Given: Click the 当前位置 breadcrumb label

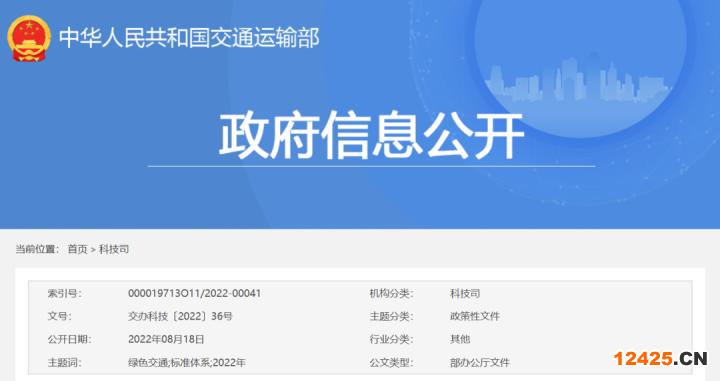Looking at the screenshot, I should click(x=37, y=249).
